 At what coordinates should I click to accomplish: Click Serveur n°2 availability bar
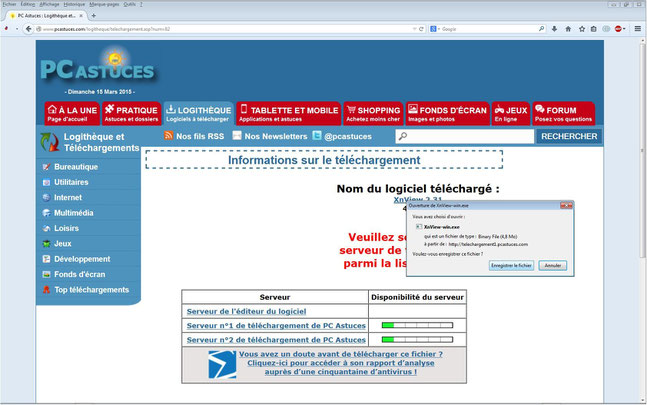coord(417,339)
